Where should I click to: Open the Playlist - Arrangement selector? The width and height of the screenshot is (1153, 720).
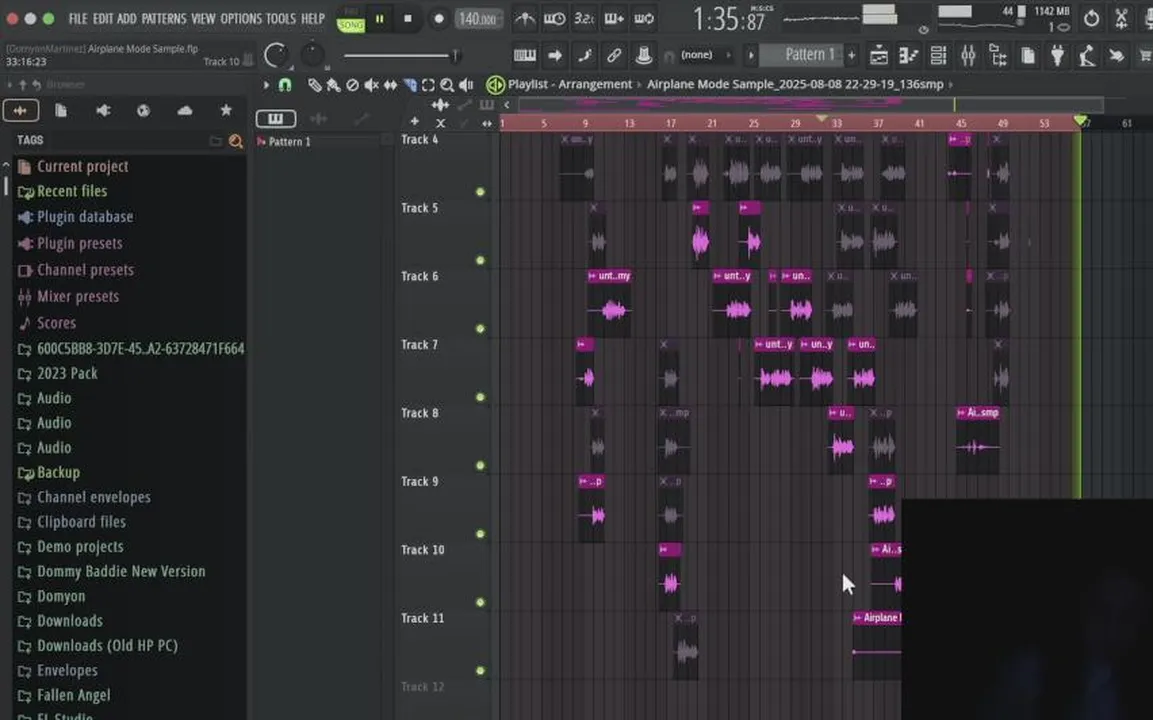(x=570, y=85)
